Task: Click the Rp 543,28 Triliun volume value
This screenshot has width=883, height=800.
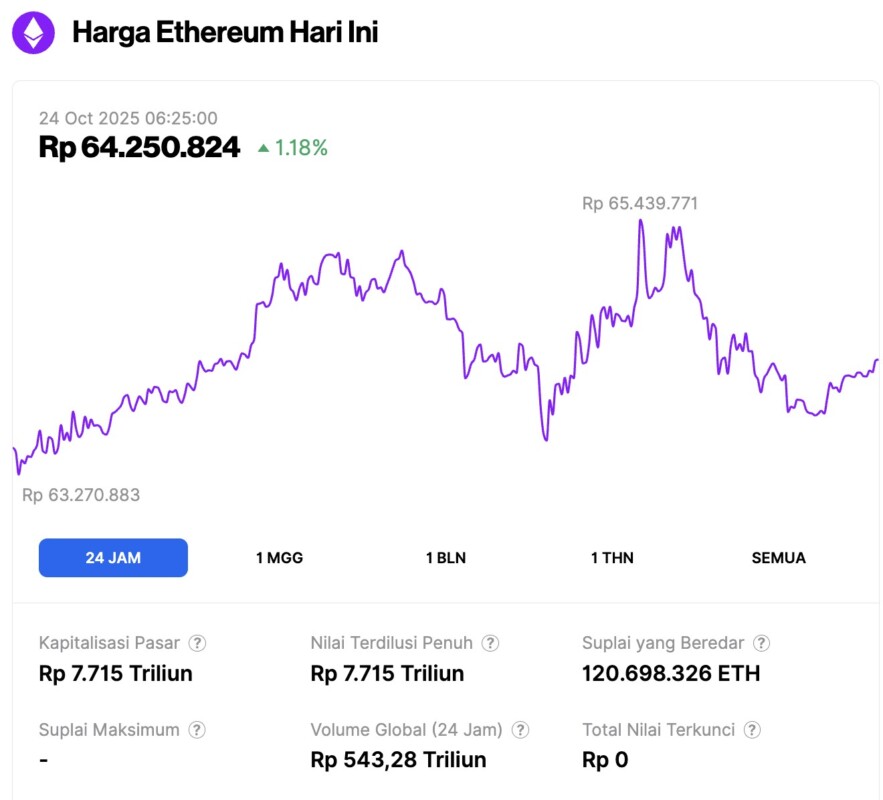Action: (x=398, y=760)
